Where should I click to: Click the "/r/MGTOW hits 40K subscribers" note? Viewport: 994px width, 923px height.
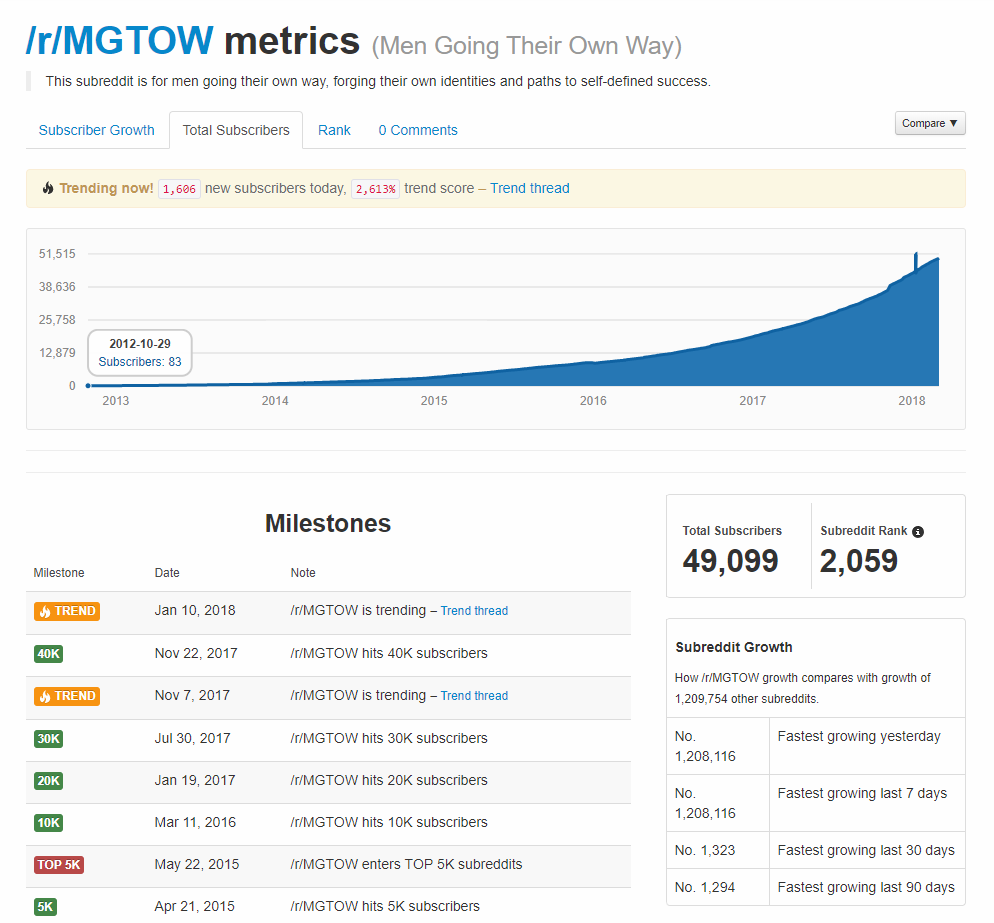(x=389, y=654)
